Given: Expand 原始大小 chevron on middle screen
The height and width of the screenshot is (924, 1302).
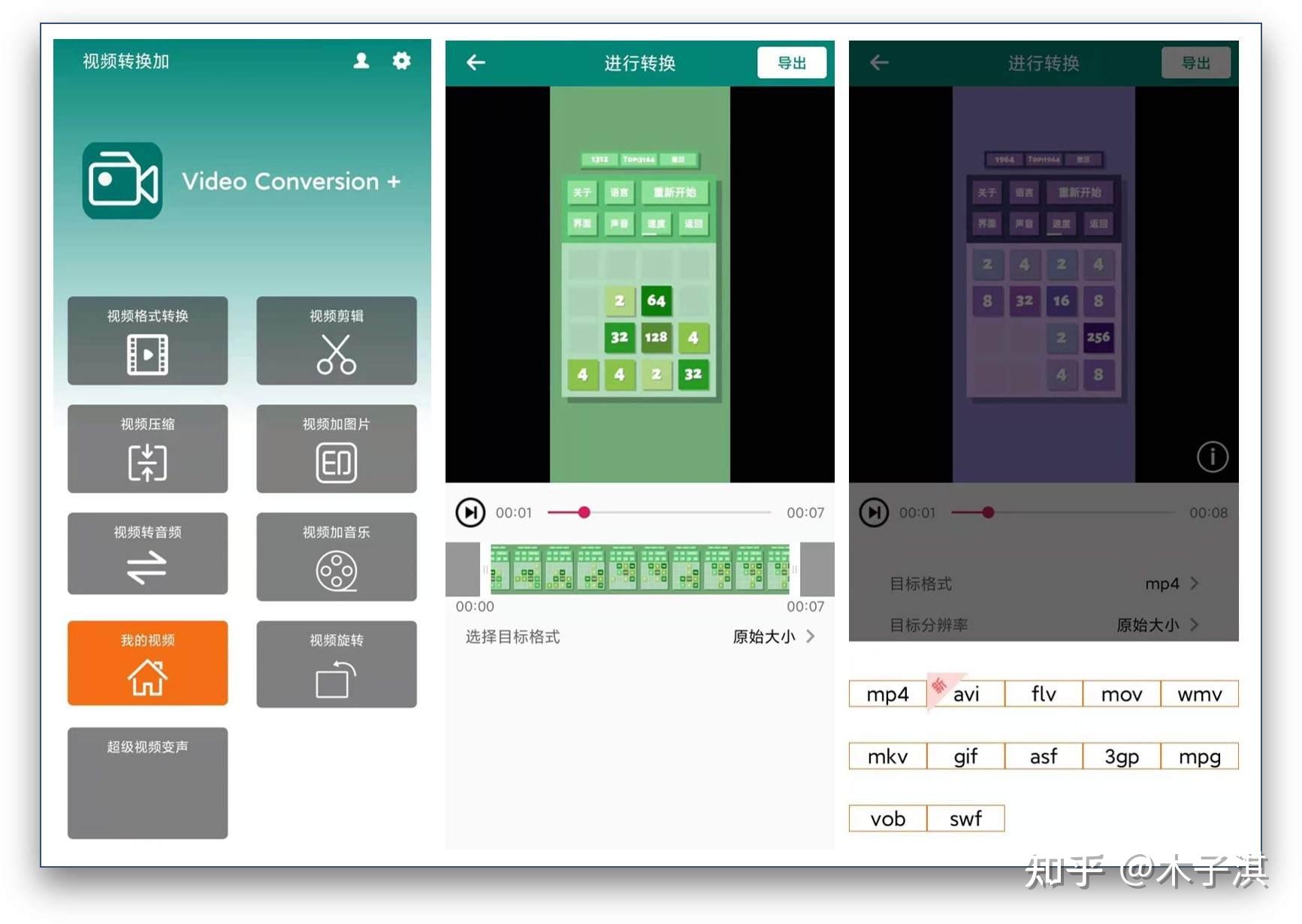Looking at the screenshot, I should click(x=811, y=636).
